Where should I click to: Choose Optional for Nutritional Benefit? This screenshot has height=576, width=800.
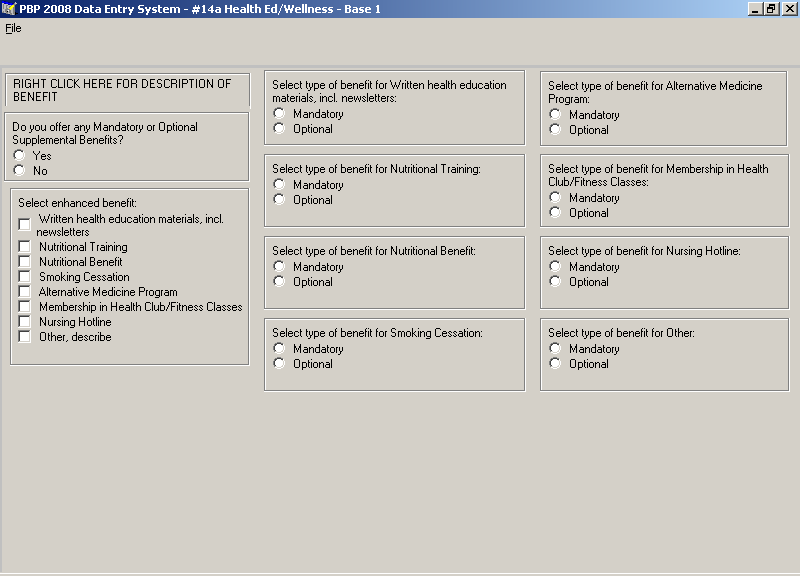[279, 282]
